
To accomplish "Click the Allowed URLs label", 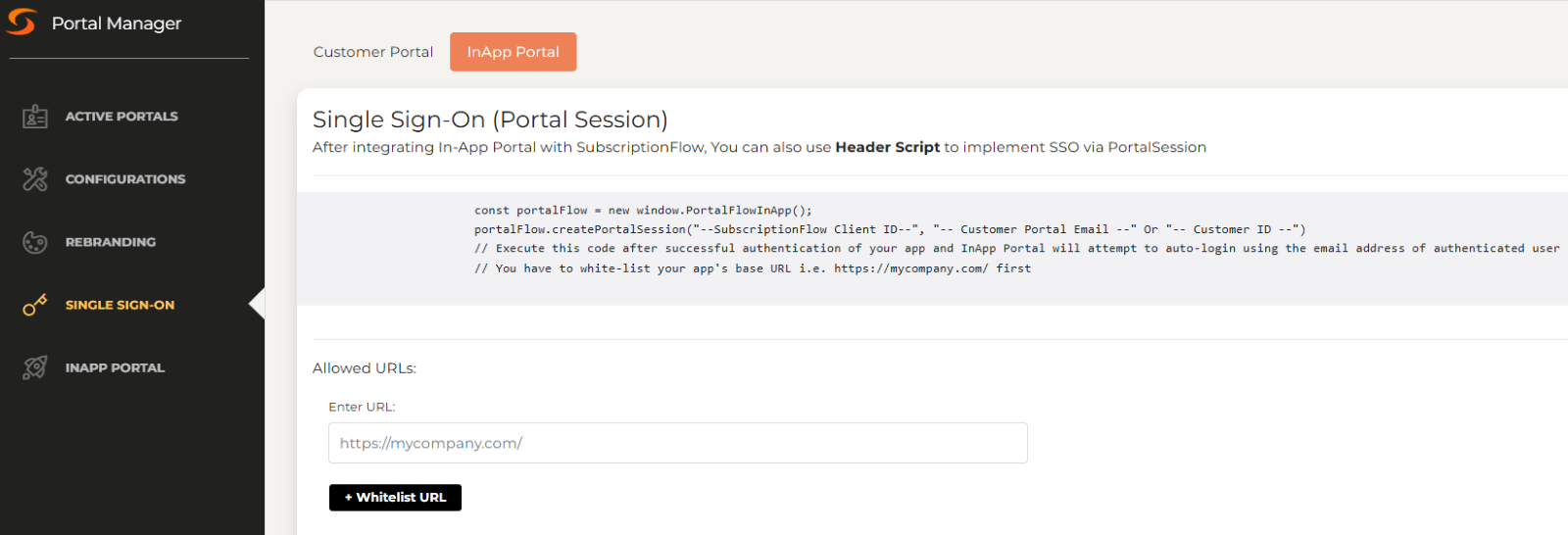I will click(x=365, y=368).
